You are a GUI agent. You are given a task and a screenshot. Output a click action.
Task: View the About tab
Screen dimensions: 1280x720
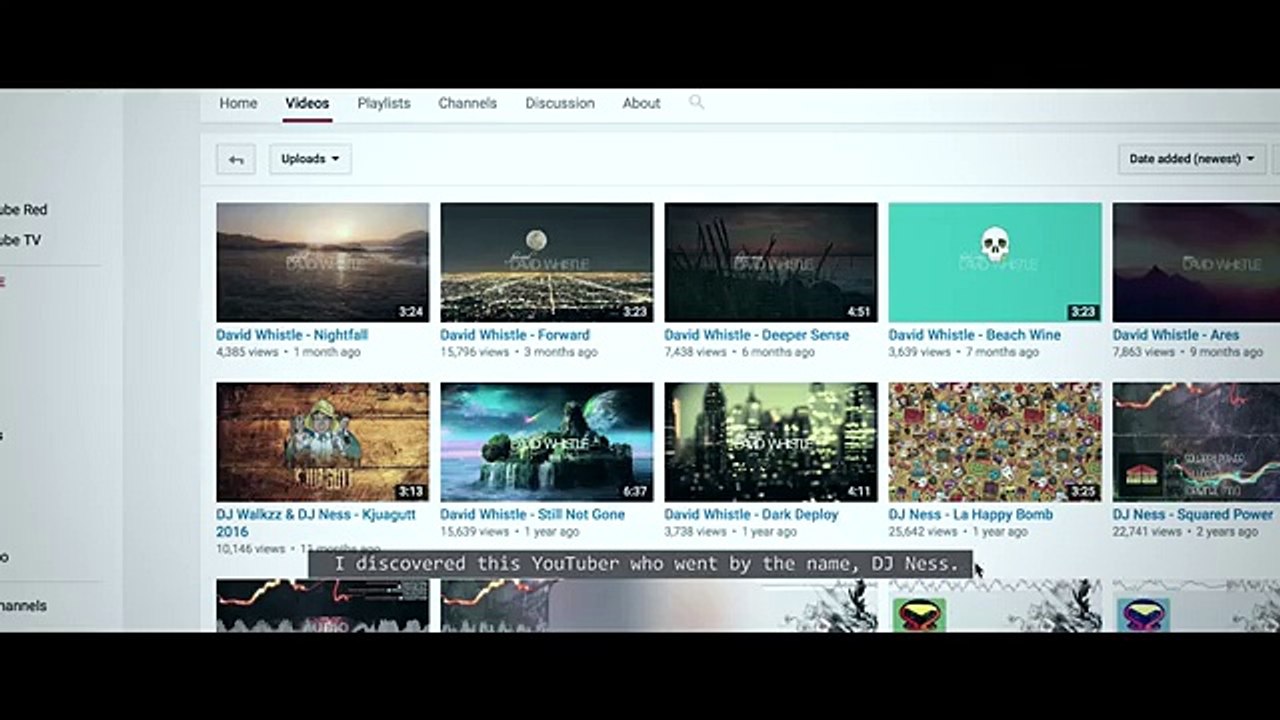coord(641,103)
